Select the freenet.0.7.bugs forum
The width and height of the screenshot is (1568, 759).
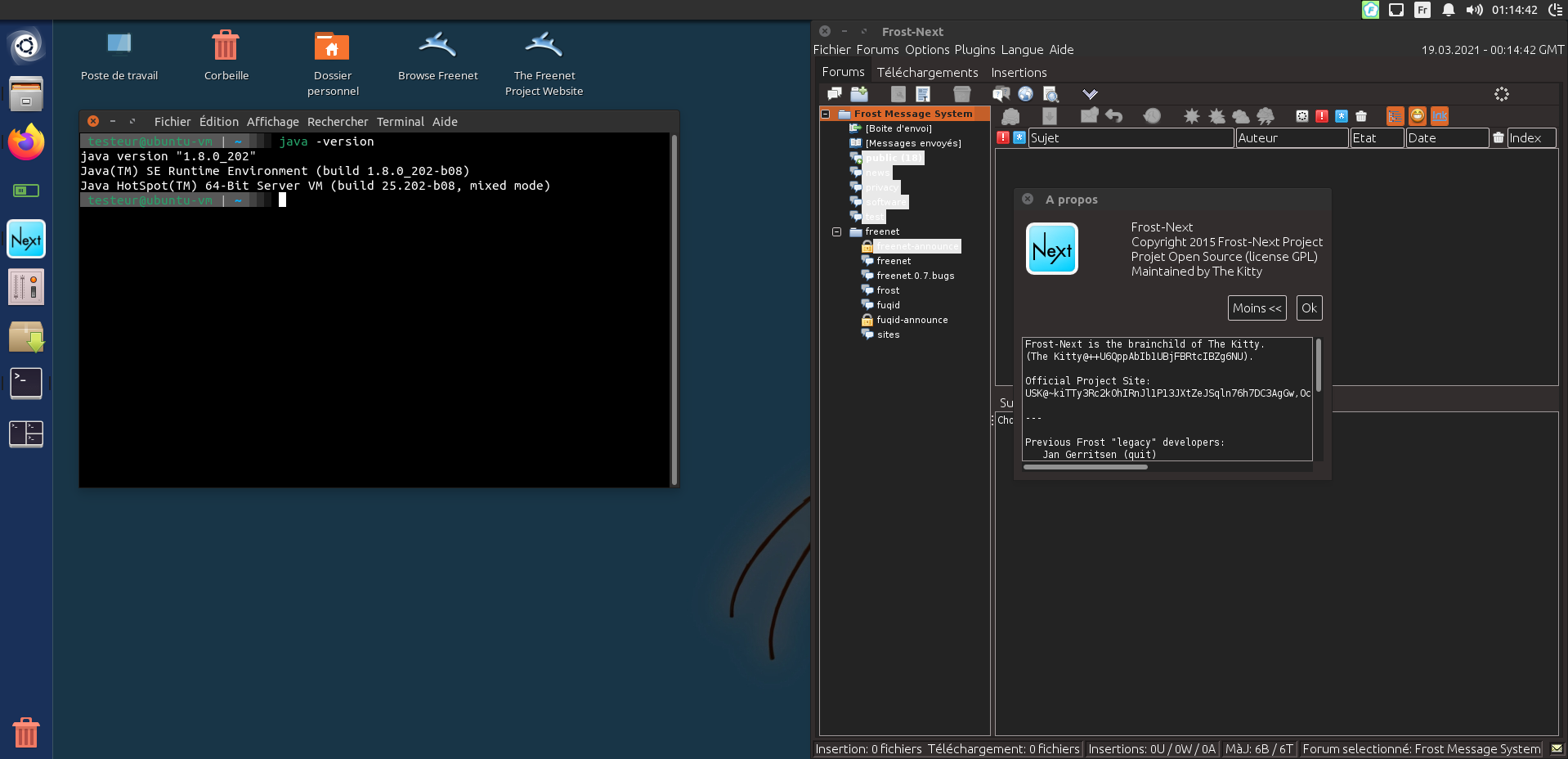[x=915, y=276]
